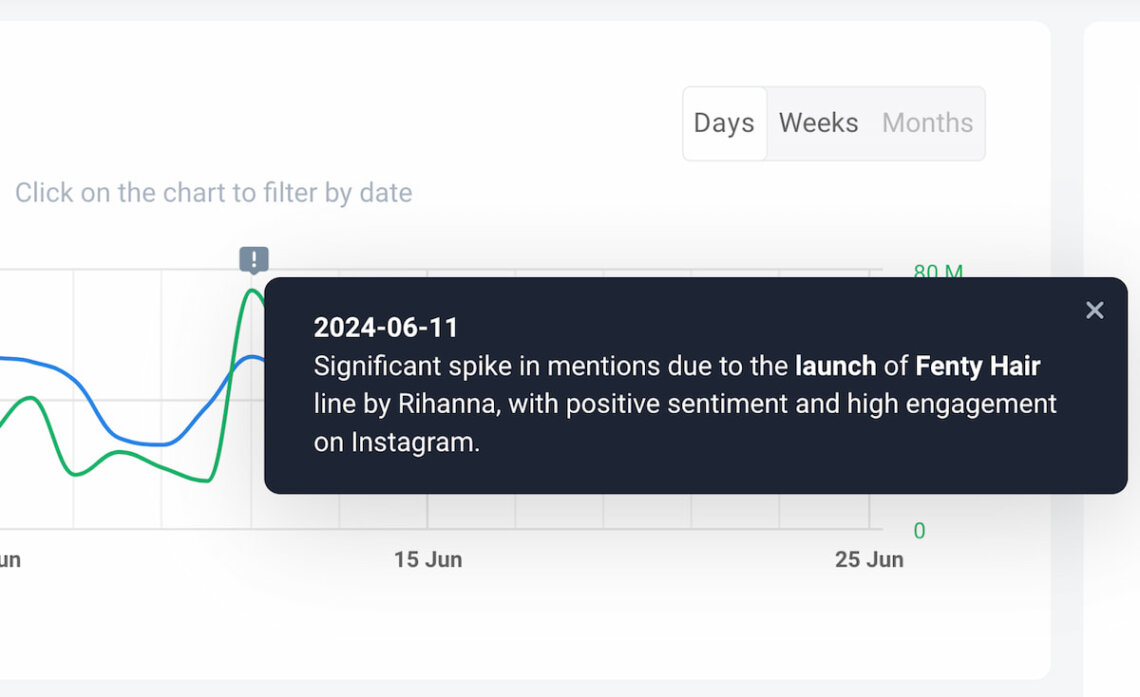Viewport: 1140px width, 697px height.
Task: Click the bold Fenty Hair text
Action: 977,366
